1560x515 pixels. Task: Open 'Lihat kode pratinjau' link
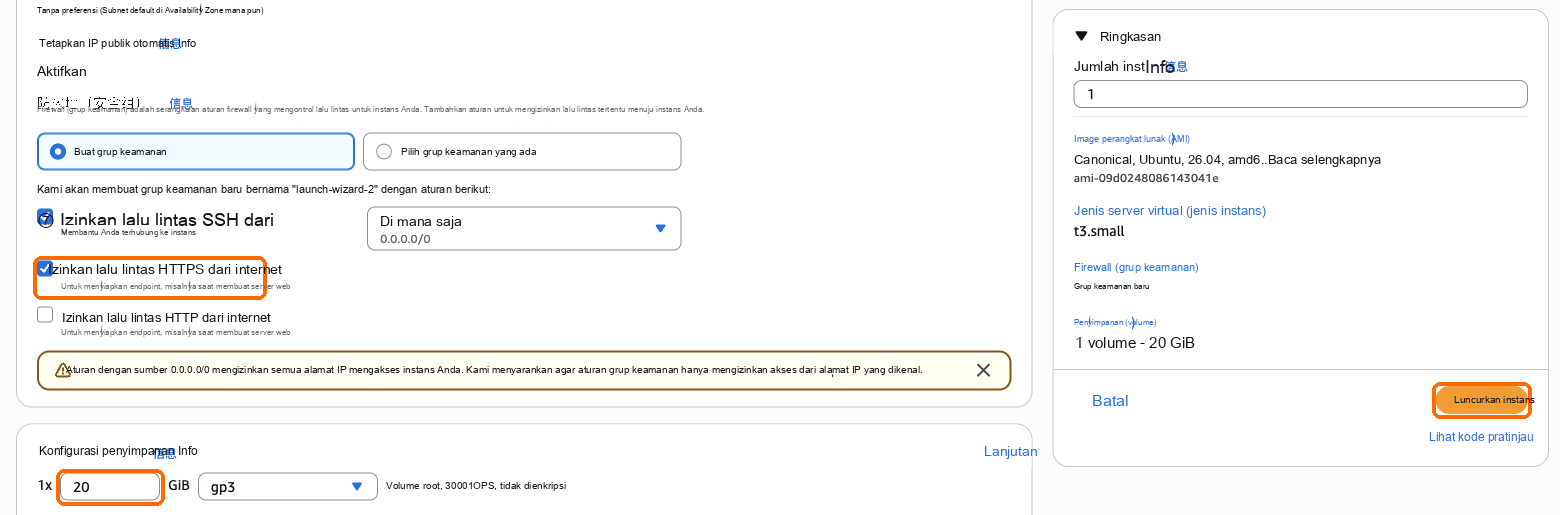tap(1481, 437)
